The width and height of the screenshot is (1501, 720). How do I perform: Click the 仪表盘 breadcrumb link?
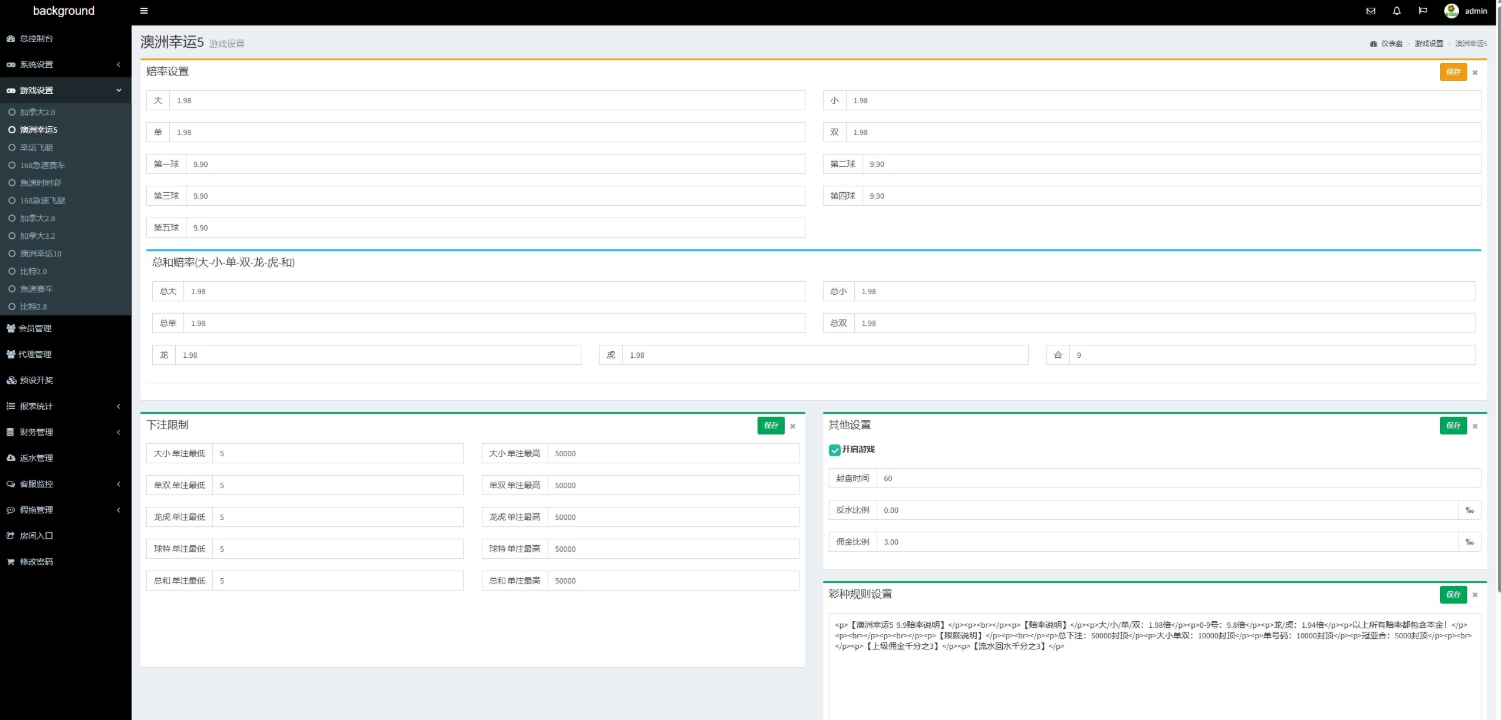click(1391, 44)
